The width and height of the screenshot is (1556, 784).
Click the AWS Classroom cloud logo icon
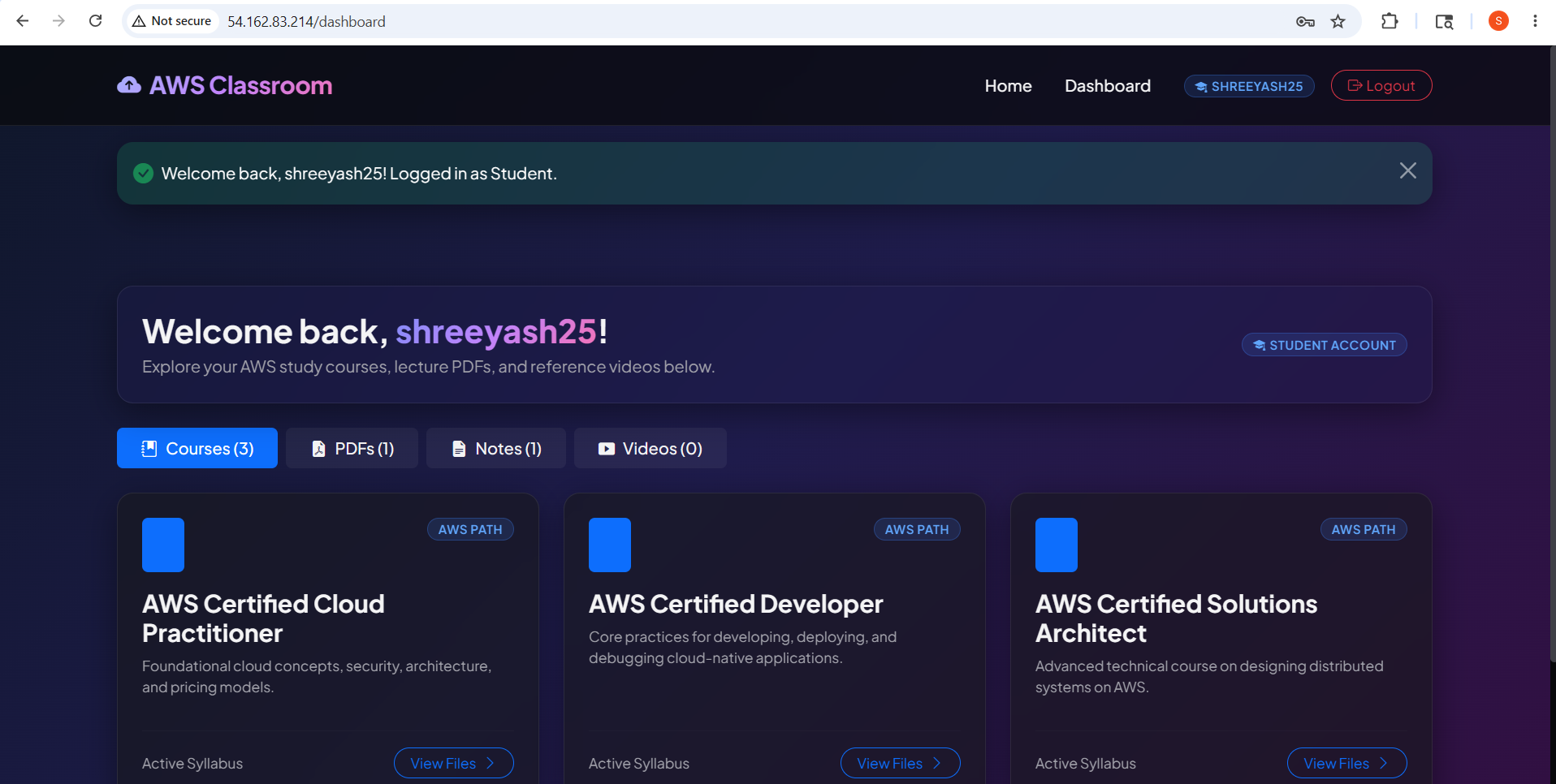[129, 85]
